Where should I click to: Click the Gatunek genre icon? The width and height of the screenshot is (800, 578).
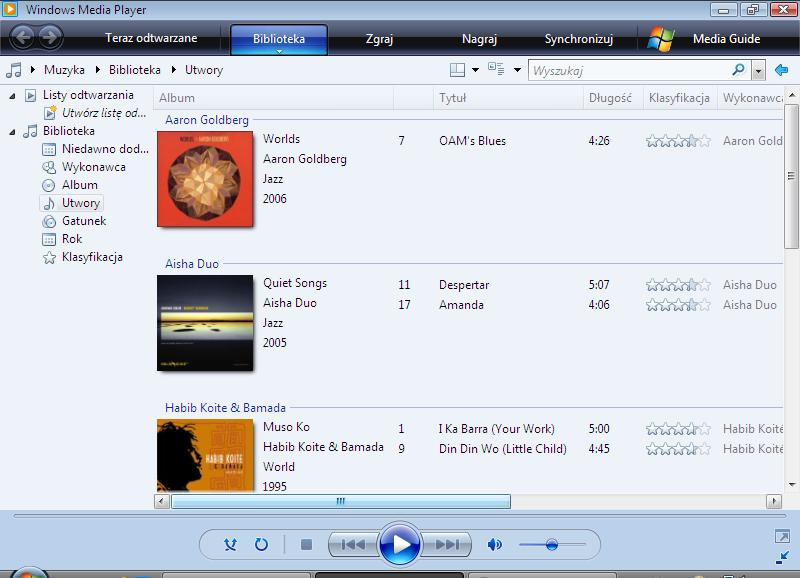(x=49, y=221)
